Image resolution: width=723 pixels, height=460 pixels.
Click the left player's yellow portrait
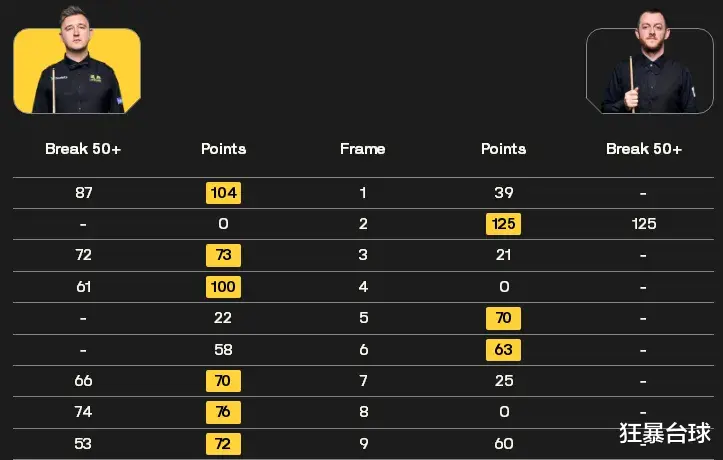click(x=77, y=60)
